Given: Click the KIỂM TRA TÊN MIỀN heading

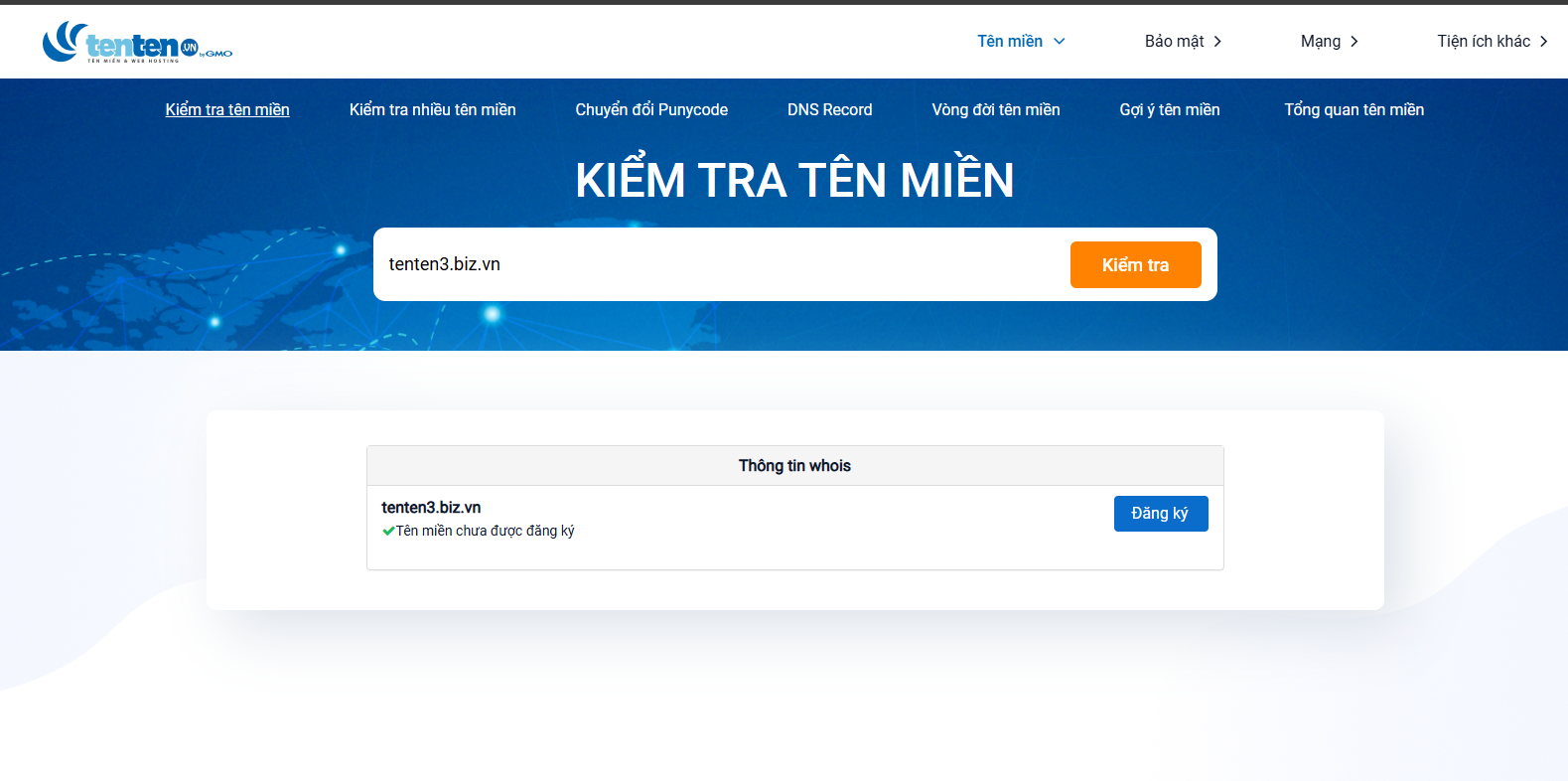Looking at the screenshot, I should tap(794, 179).
